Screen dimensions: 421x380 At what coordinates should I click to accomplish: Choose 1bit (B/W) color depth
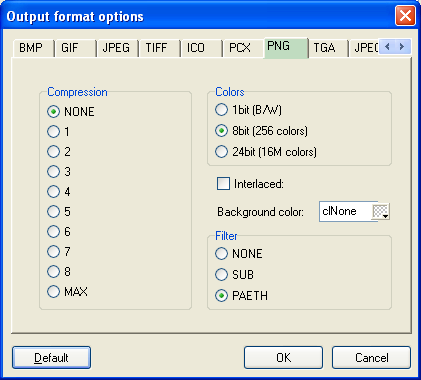(221, 110)
